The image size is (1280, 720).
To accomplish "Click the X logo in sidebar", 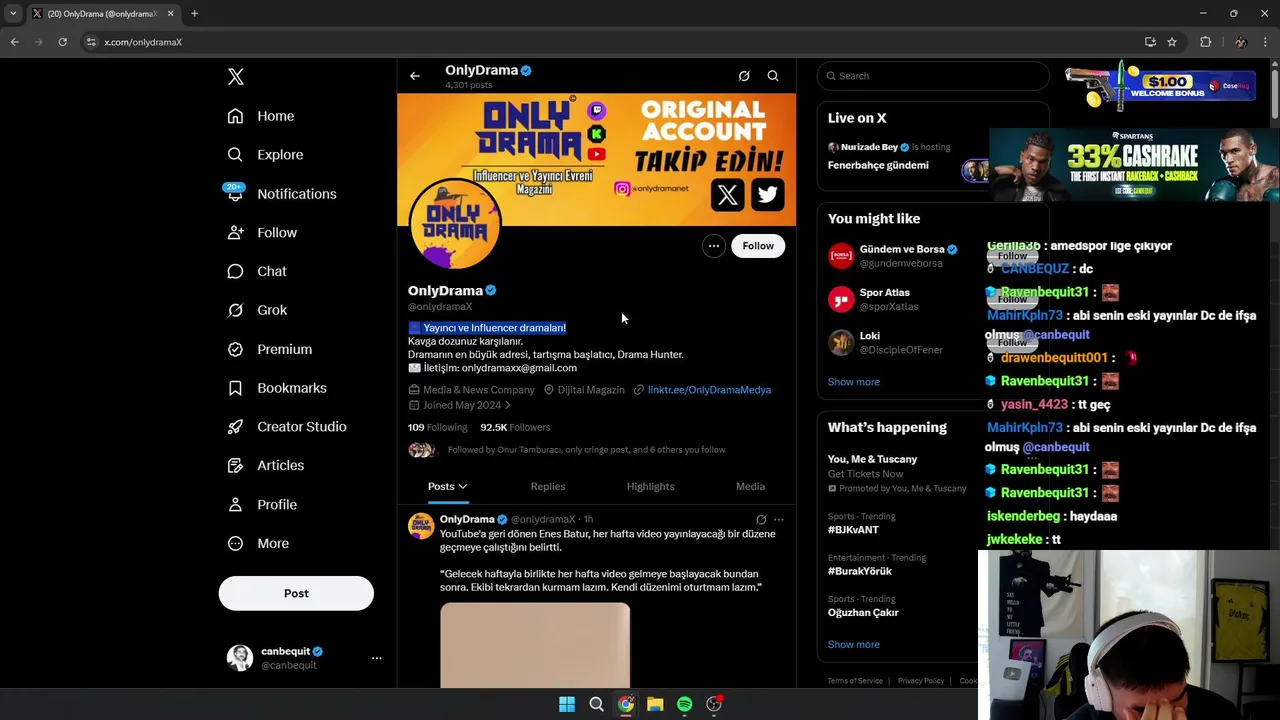I will point(236,77).
